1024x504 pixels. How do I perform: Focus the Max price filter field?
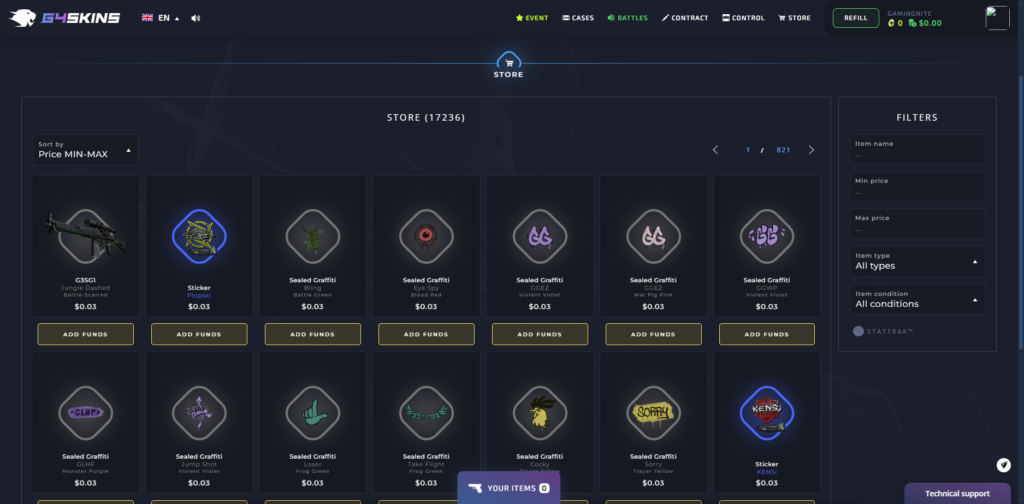pyautogui.click(x=918, y=224)
